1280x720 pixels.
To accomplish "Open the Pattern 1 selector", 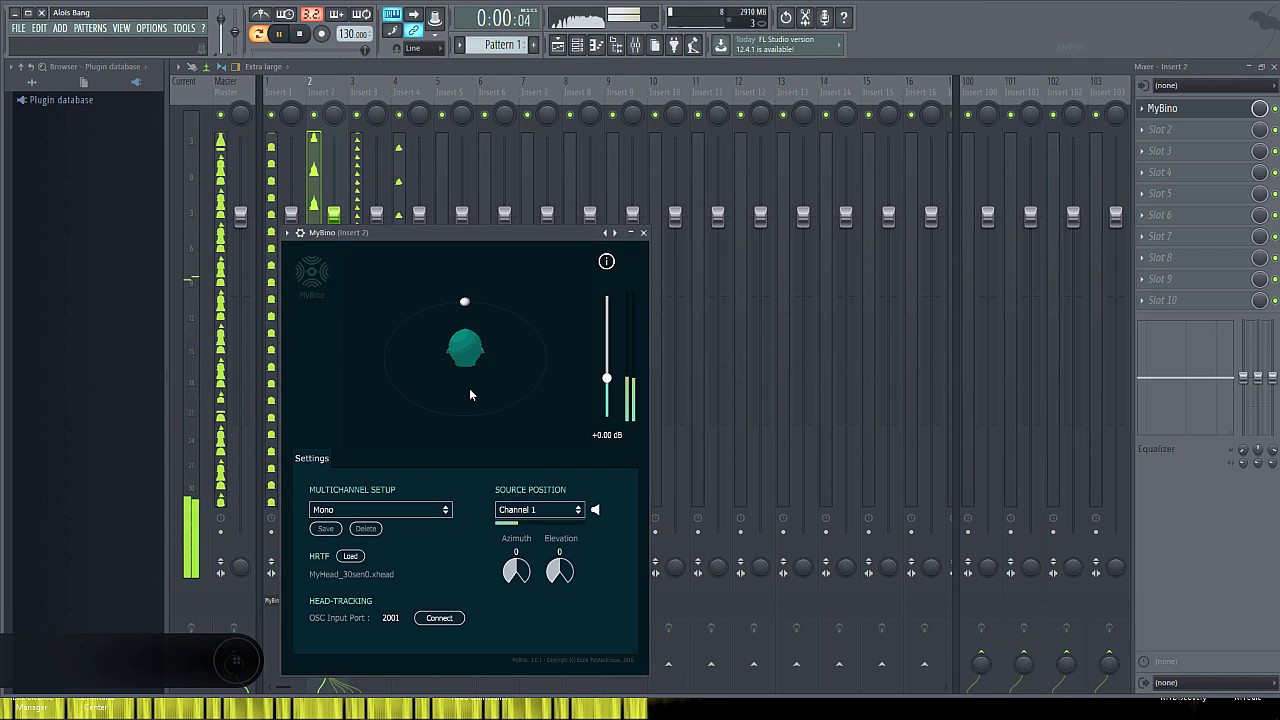I will (x=497, y=45).
